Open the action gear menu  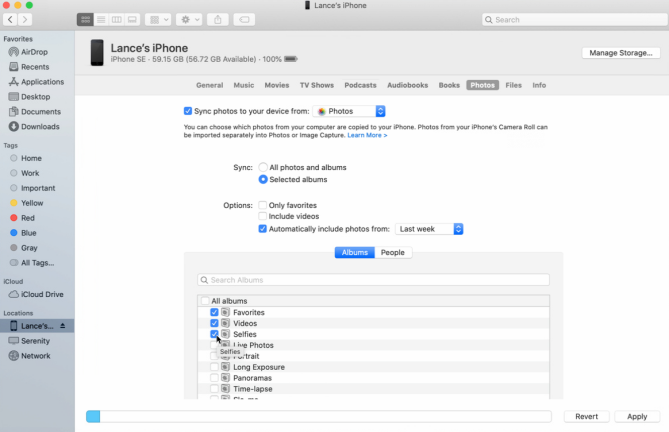tap(189, 20)
